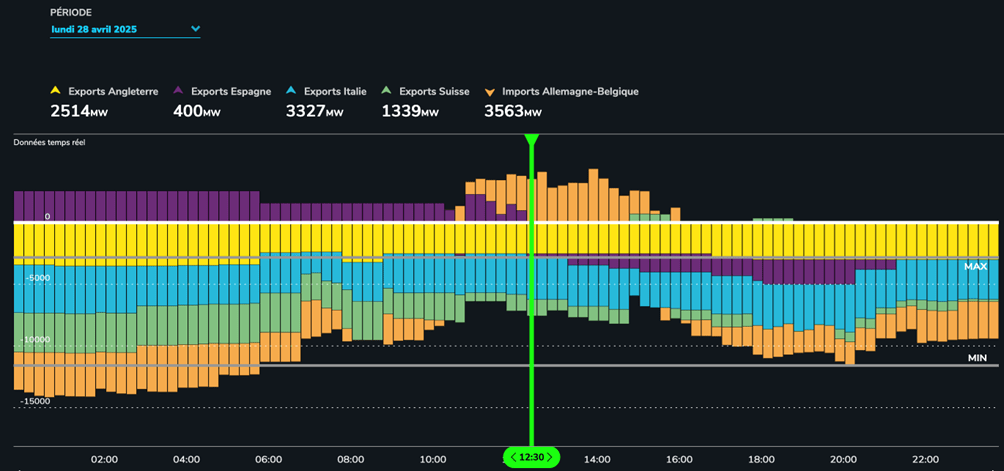Click the 18:00 label on time axis

point(761,460)
